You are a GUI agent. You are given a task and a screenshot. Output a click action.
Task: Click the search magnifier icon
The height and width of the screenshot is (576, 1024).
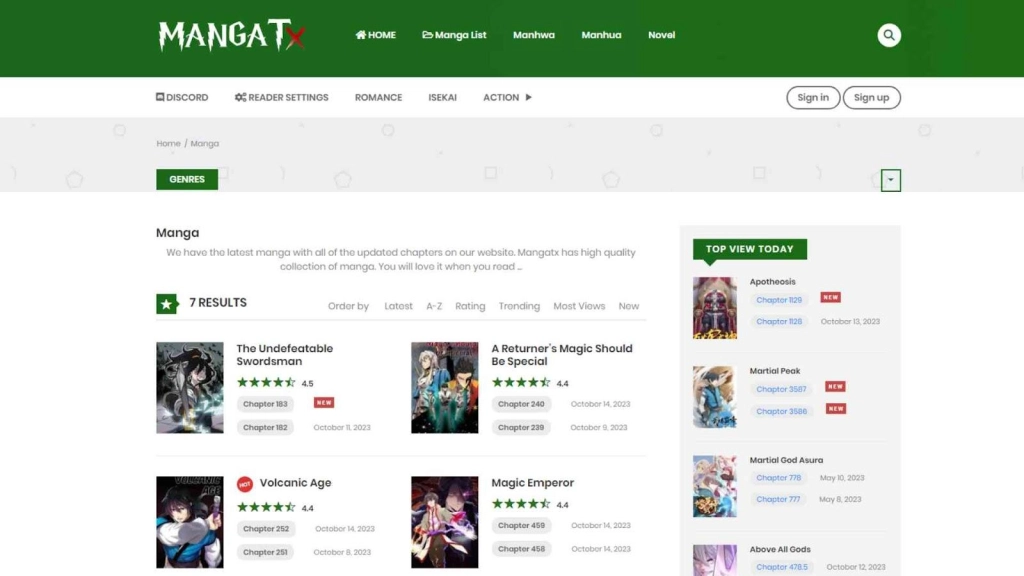pyautogui.click(x=888, y=36)
